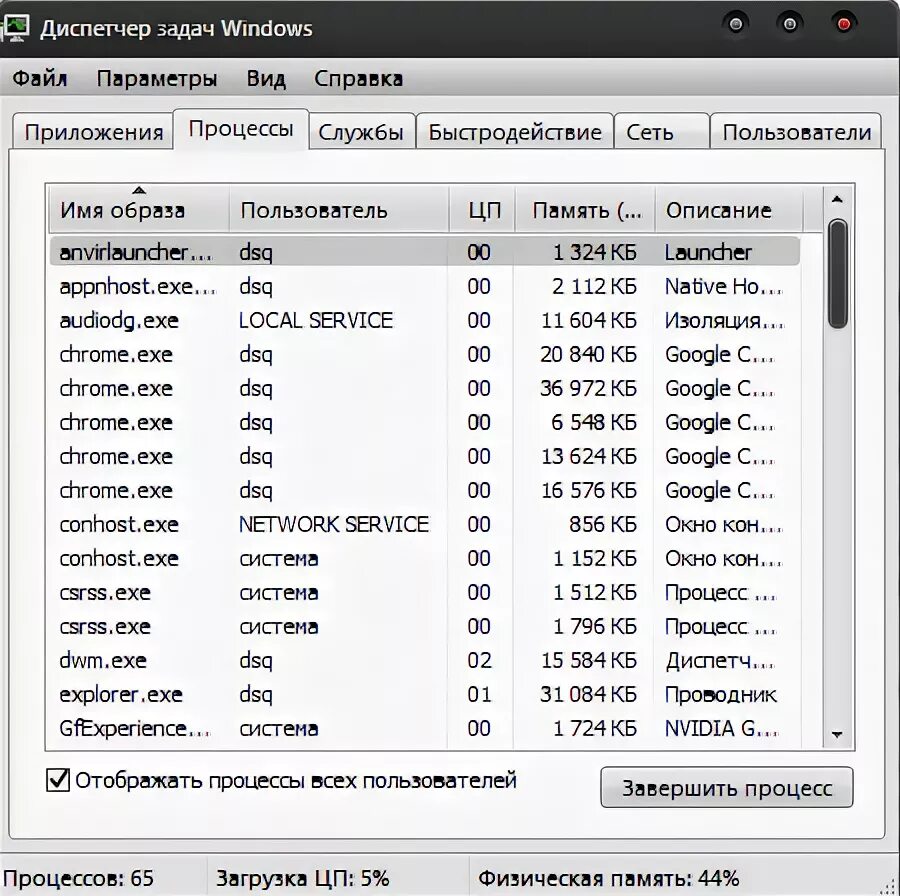Select the dwm.exe process

pos(425,660)
